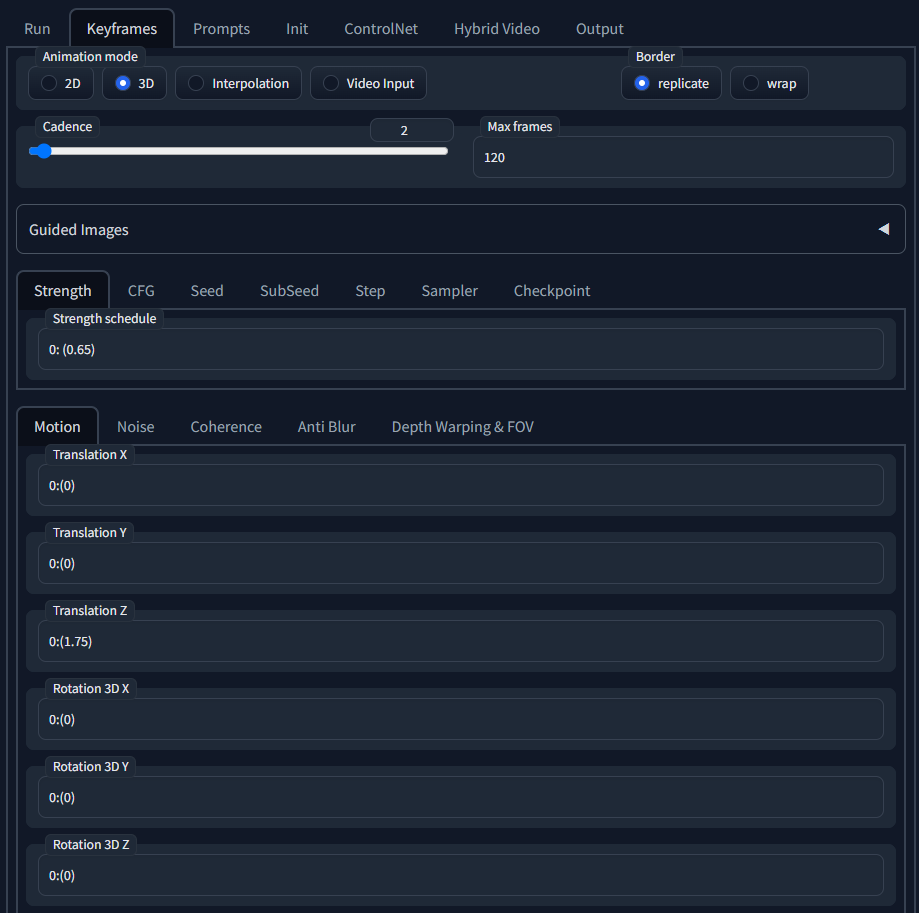Open the Noise tab
This screenshot has width=919, height=913.
136,427
